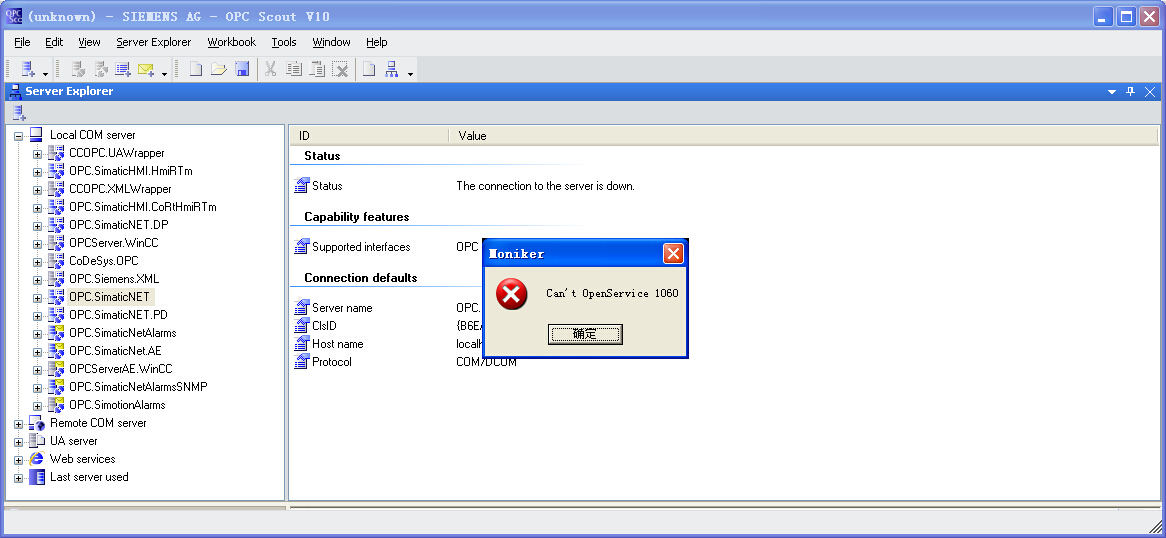Click the disconnect server toolbar icon
Image resolution: width=1166 pixels, height=538 pixels.
(100, 69)
